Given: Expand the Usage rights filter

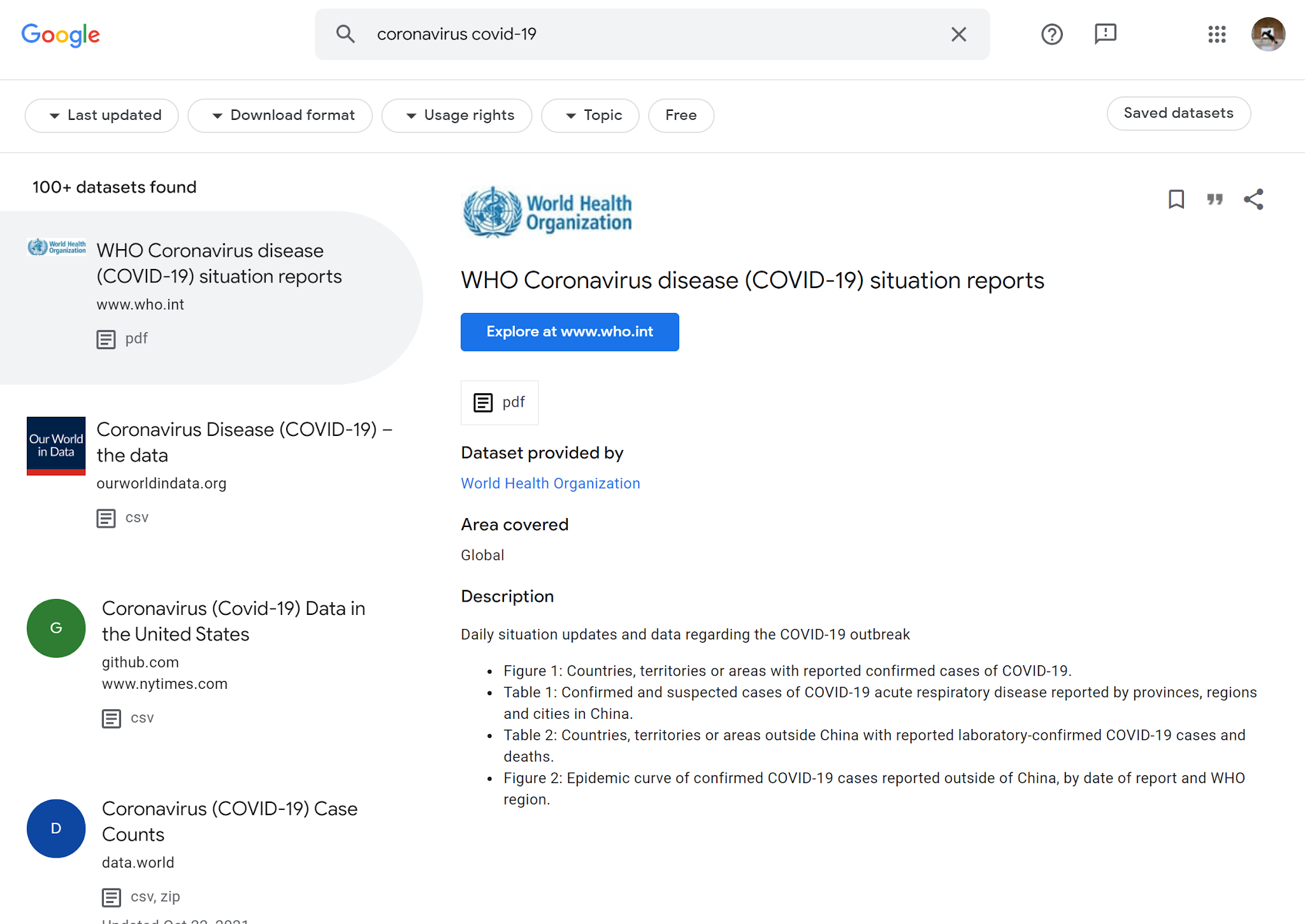Looking at the screenshot, I should click(457, 115).
